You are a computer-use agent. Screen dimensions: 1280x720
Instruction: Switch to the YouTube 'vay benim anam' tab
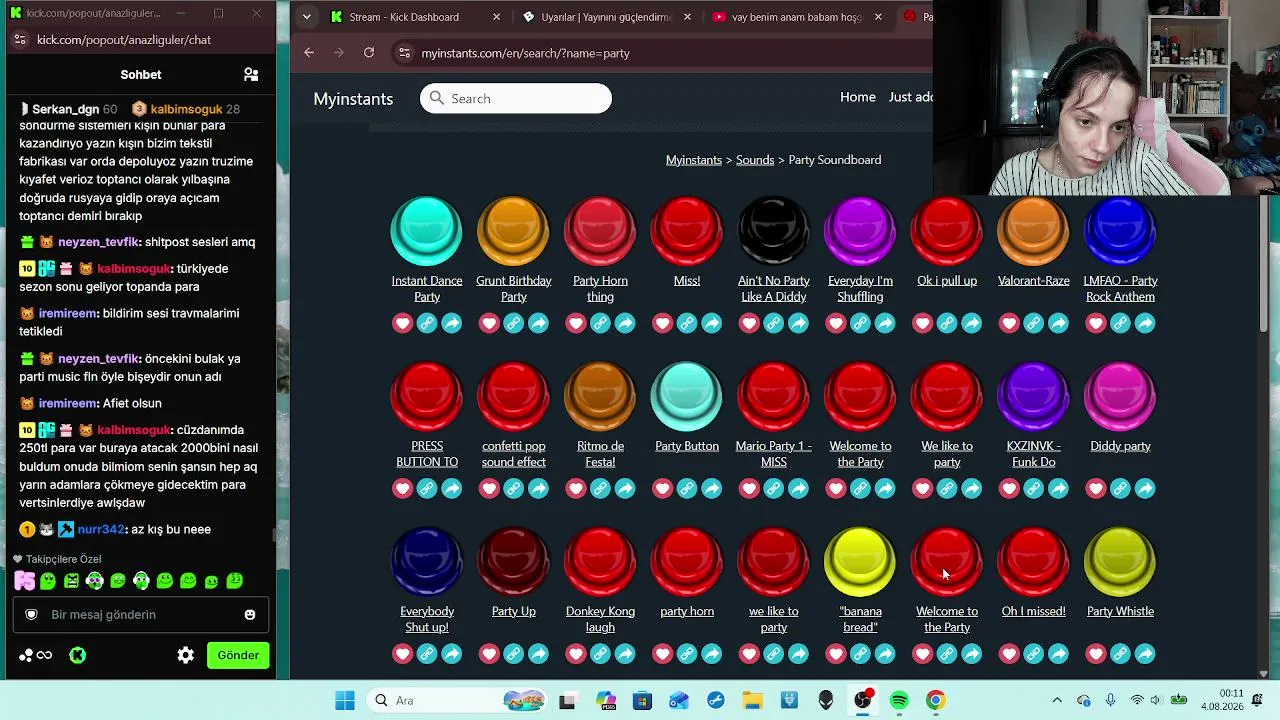coord(796,17)
